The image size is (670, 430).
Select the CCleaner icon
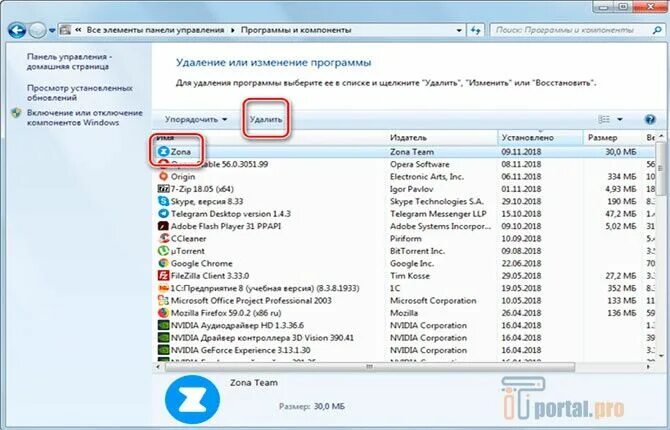[x=163, y=239]
